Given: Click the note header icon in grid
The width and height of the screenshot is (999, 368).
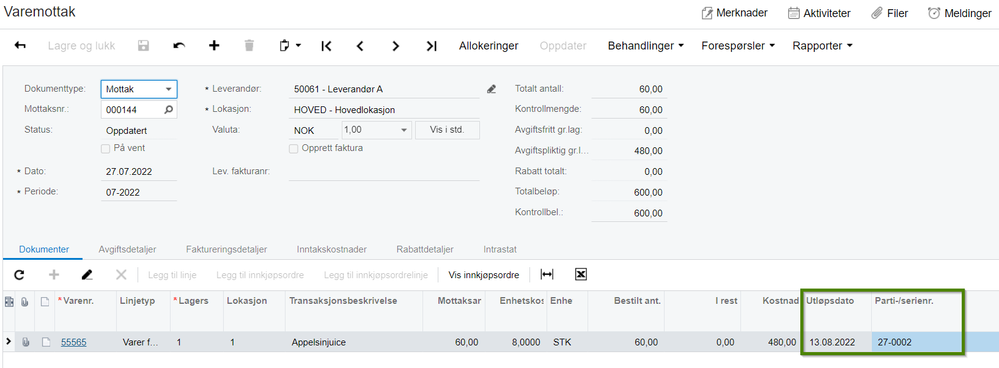Looking at the screenshot, I should click(x=45, y=303).
